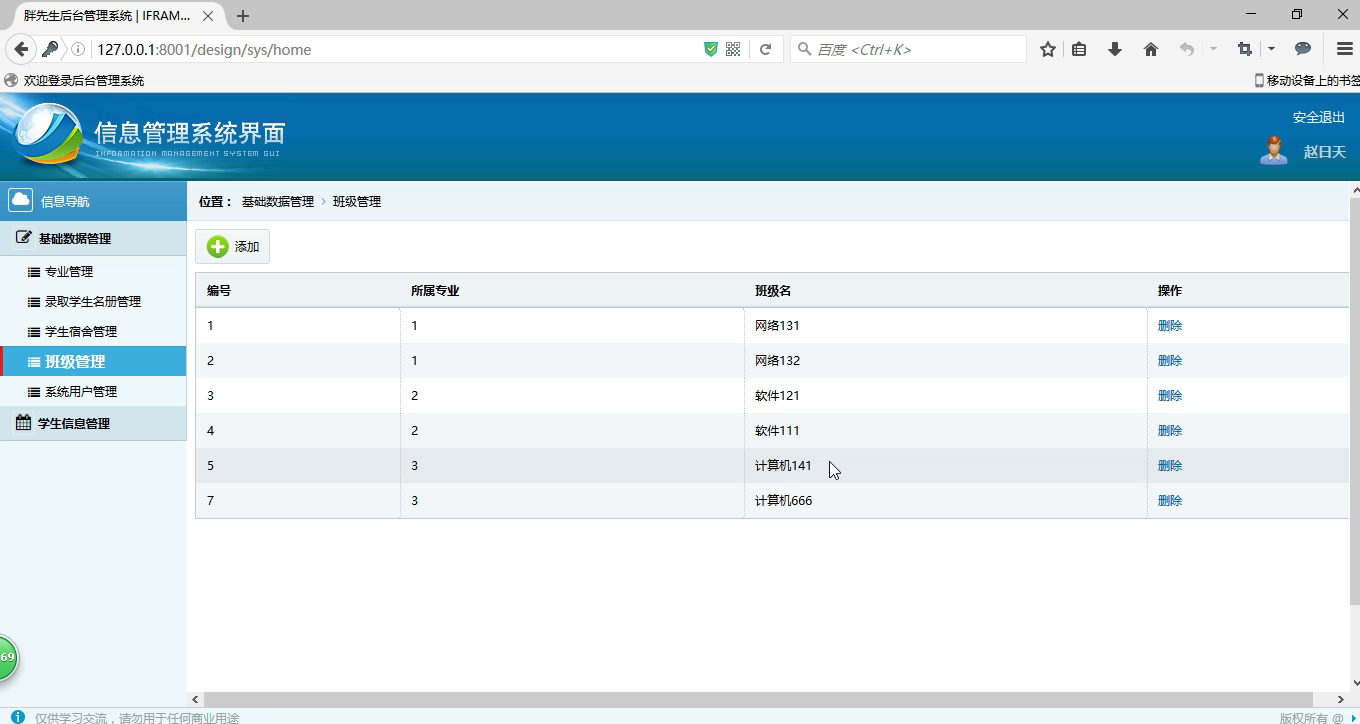Click the mobile device bookmarks icon
Image resolution: width=1360 pixels, height=724 pixels.
[x=1259, y=80]
